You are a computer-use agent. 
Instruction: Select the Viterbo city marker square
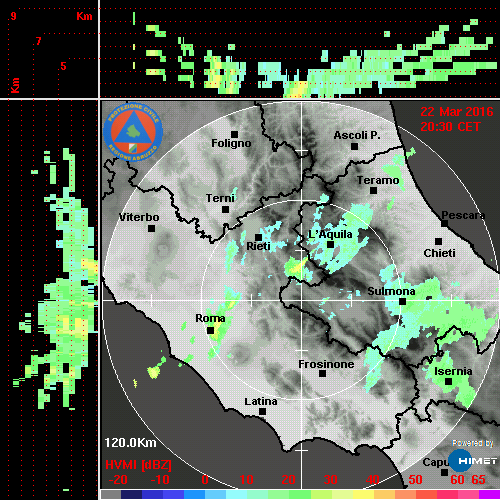[x=151, y=229]
